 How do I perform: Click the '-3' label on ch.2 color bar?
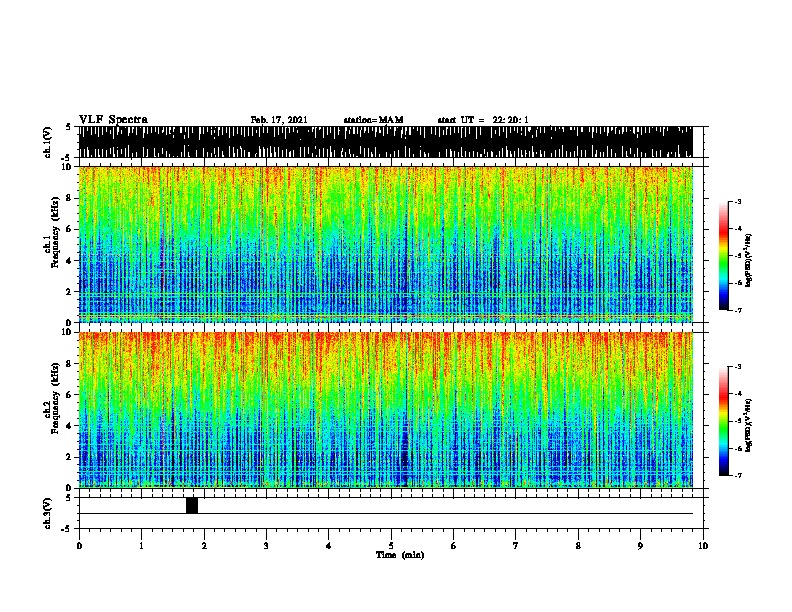[x=737, y=367]
